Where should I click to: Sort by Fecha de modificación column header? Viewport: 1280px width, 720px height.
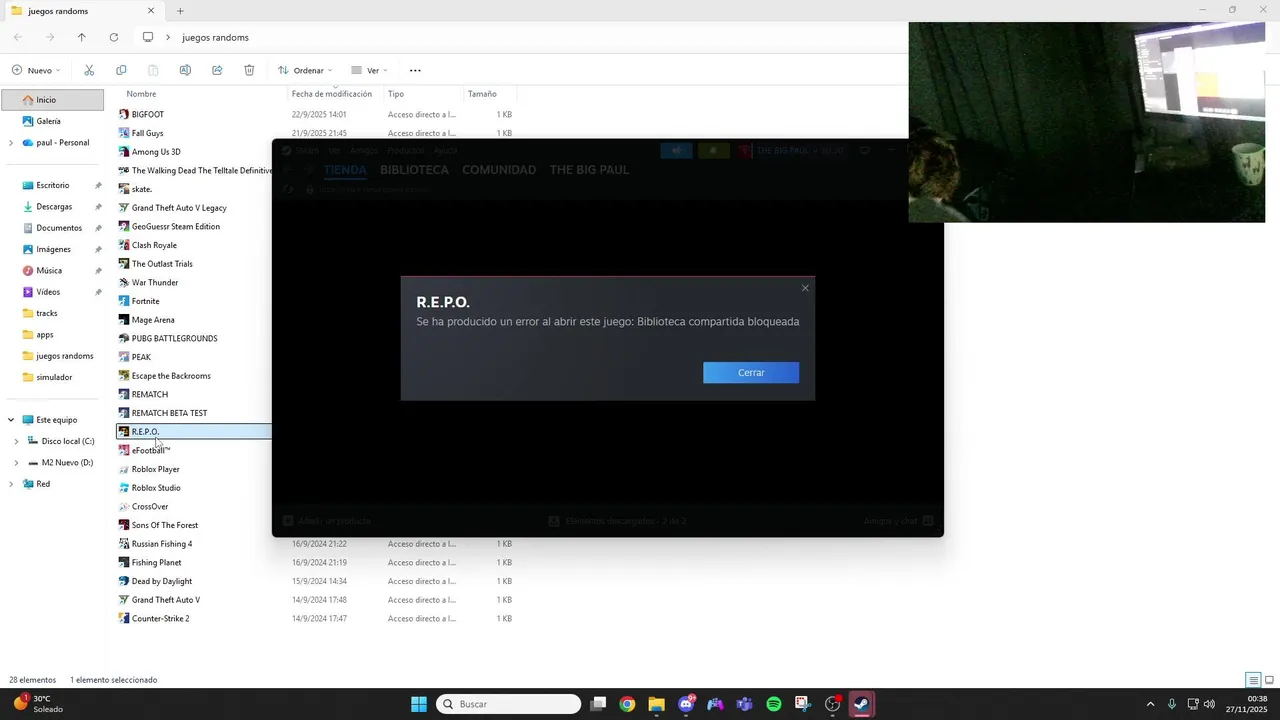click(334, 94)
